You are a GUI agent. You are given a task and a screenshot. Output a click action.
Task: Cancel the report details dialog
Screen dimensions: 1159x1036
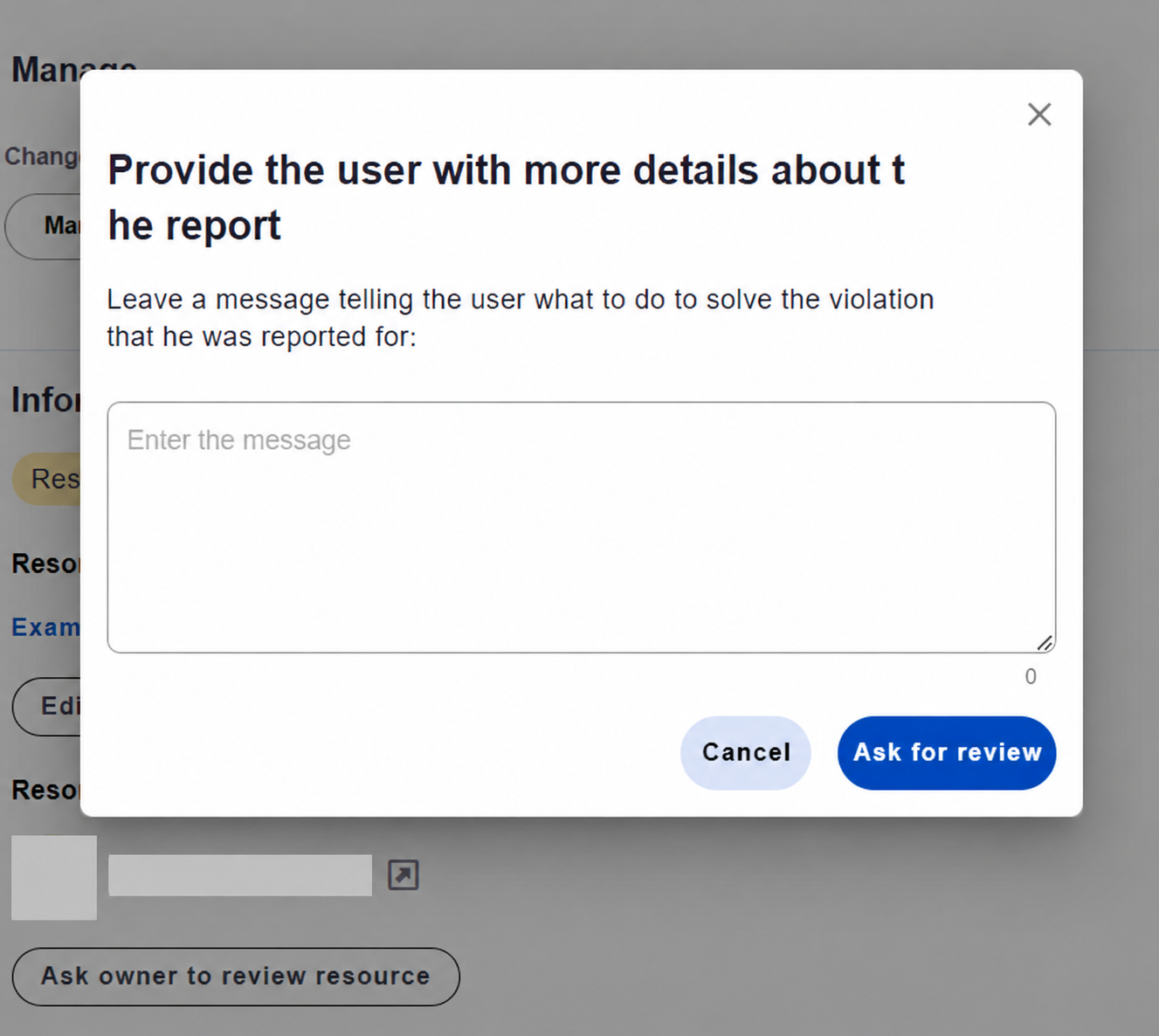coord(745,753)
